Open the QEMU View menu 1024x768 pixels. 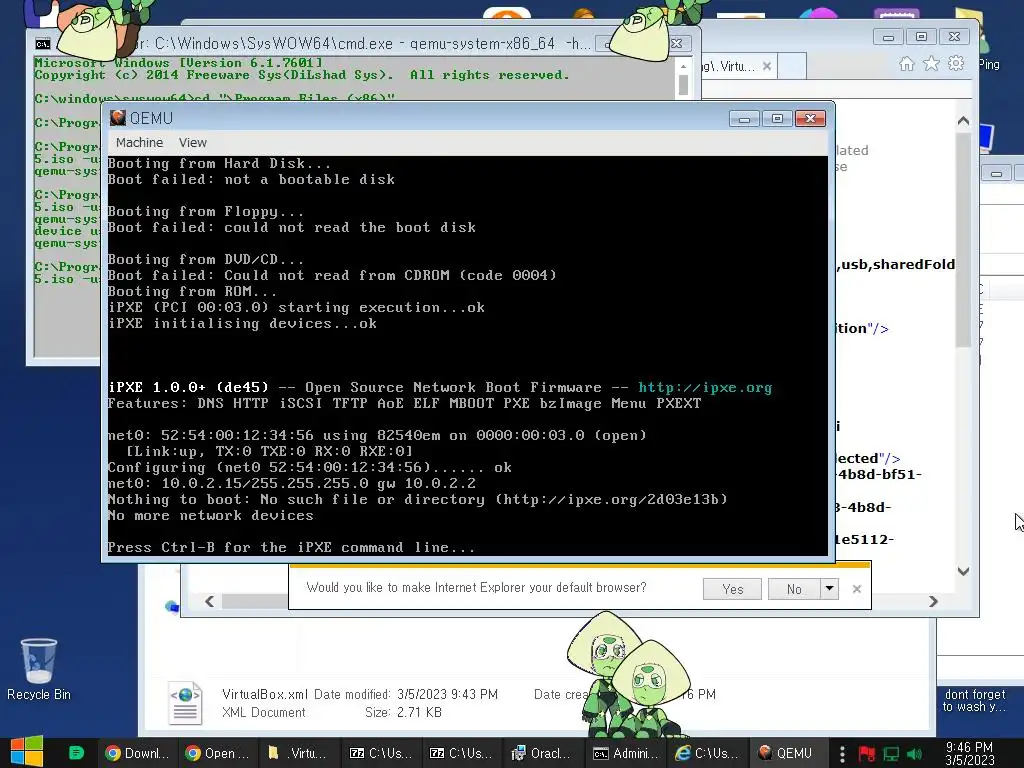pos(193,142)
